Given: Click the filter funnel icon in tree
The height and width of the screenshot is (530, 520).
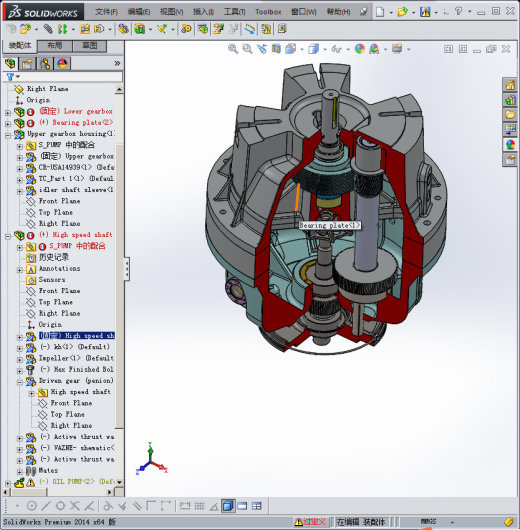Looking at the screenshot, I should click(x=10, y=77).
